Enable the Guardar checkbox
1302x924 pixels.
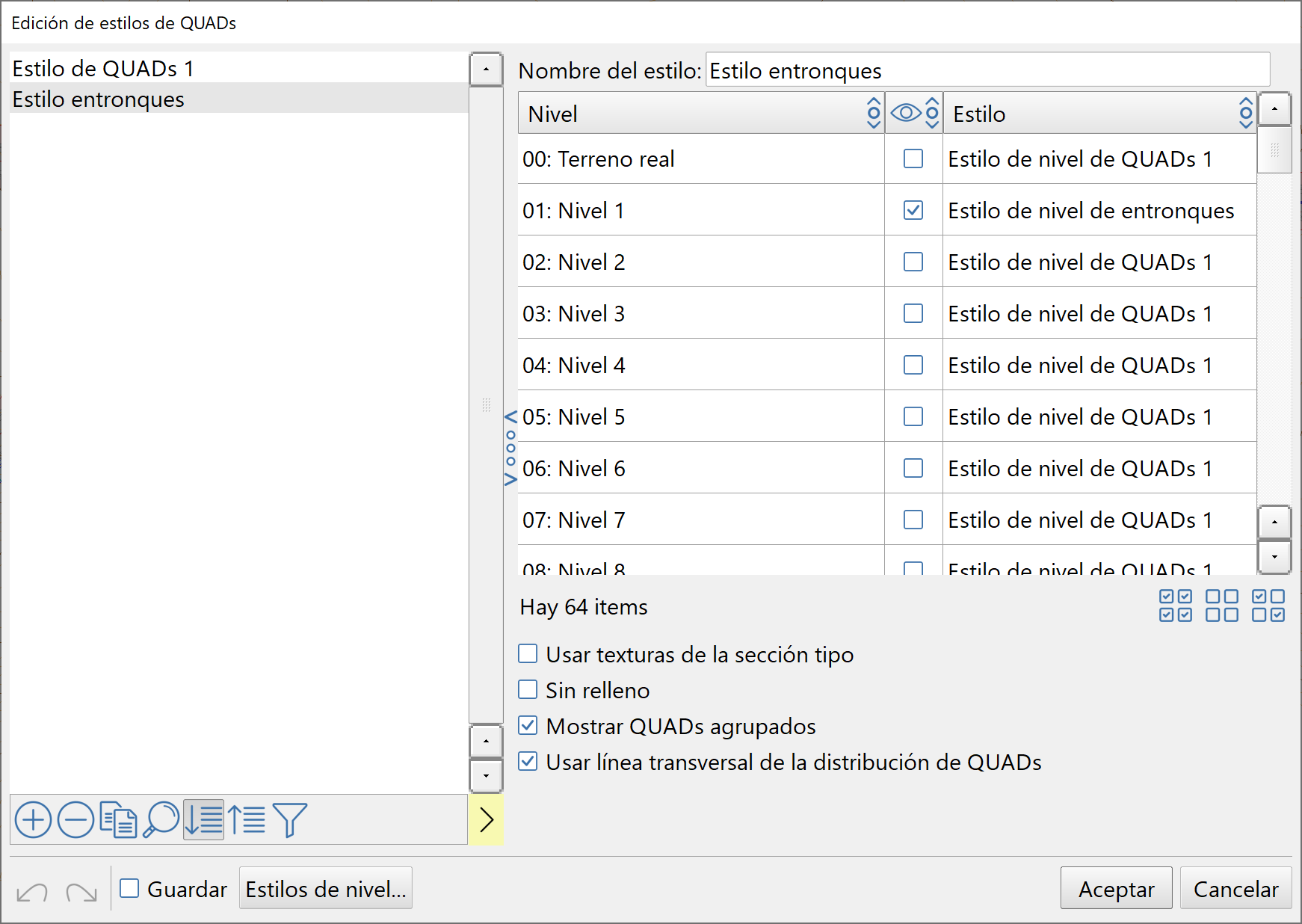point(129,888)
